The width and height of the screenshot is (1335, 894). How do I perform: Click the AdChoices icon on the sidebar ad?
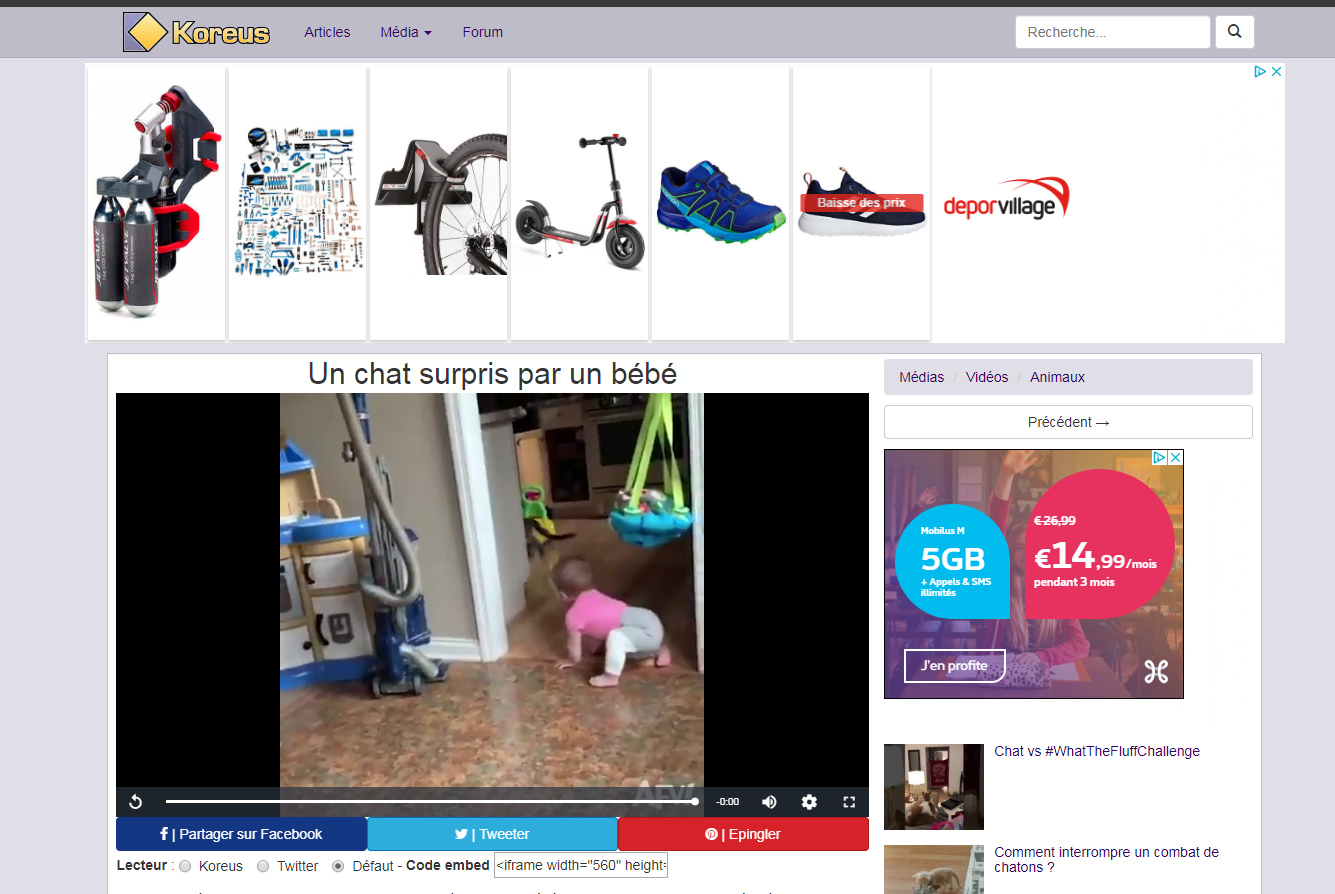point(1160,457)
